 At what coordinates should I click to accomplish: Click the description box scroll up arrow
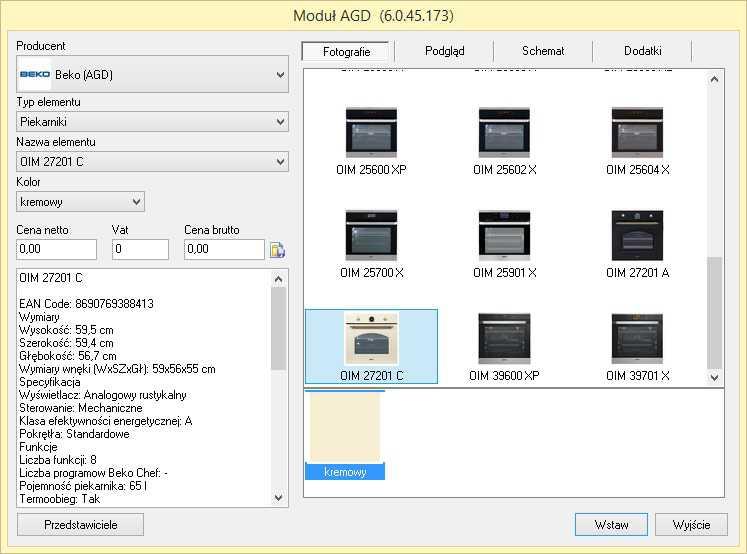coord(279,279)
